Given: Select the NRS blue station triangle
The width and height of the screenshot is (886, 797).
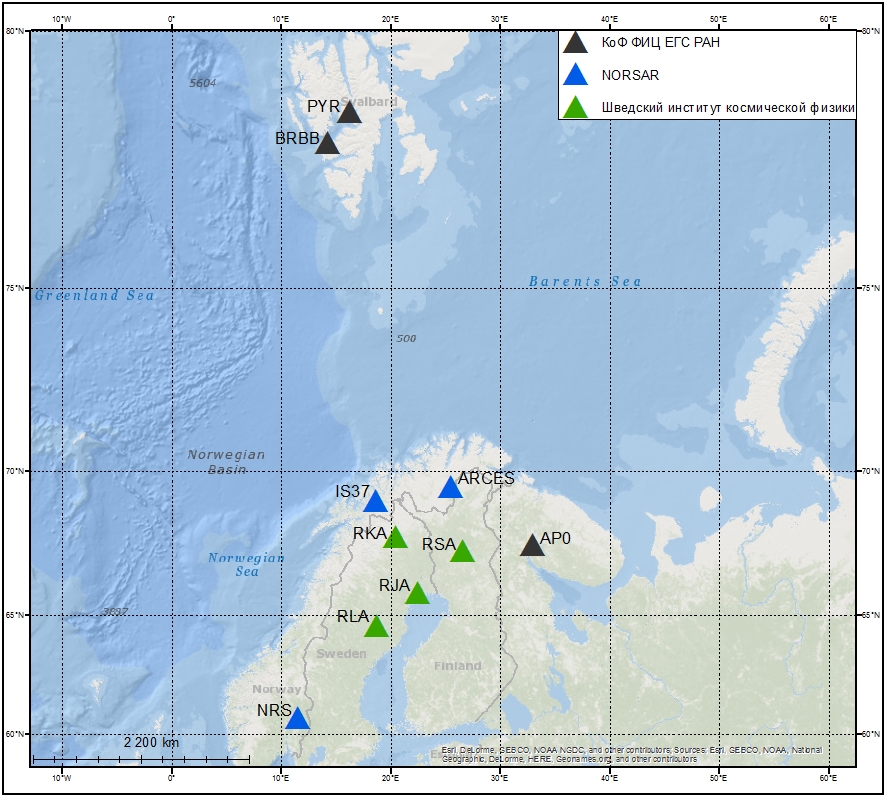Looking at the screenshot, I should tap(297, 719).
